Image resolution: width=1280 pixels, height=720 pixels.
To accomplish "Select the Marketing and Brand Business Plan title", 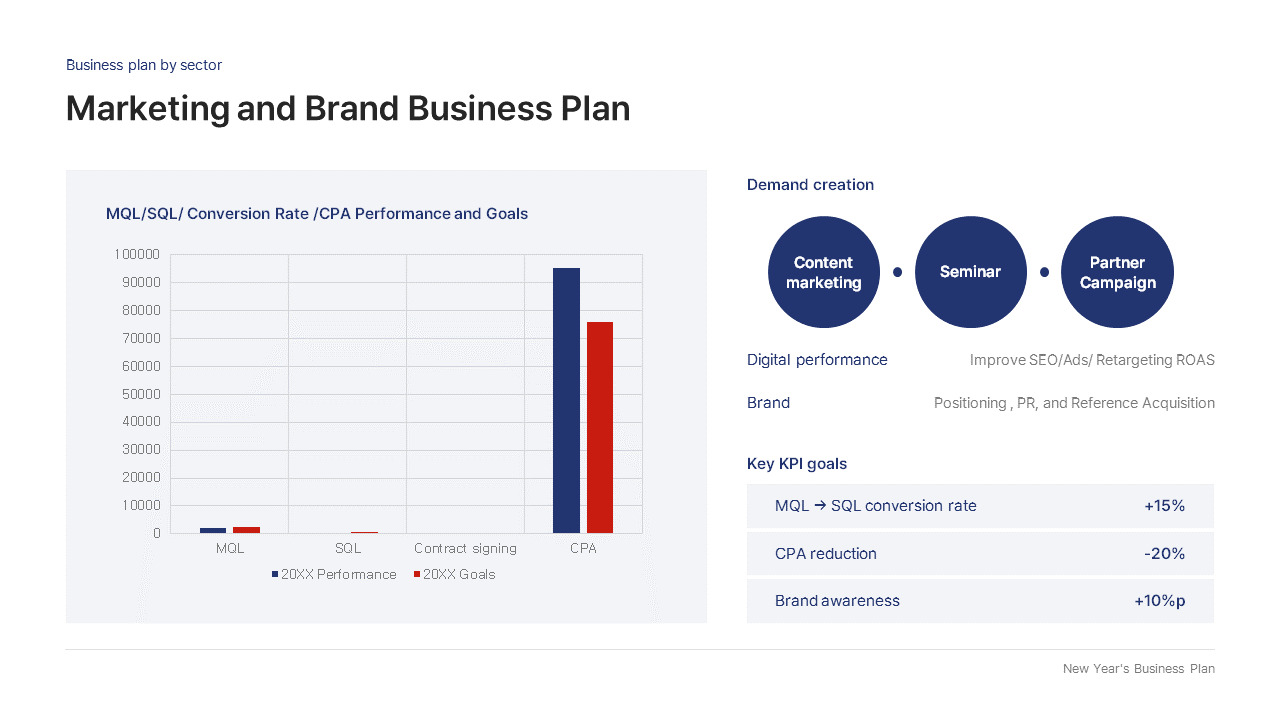I will point(348,108).
